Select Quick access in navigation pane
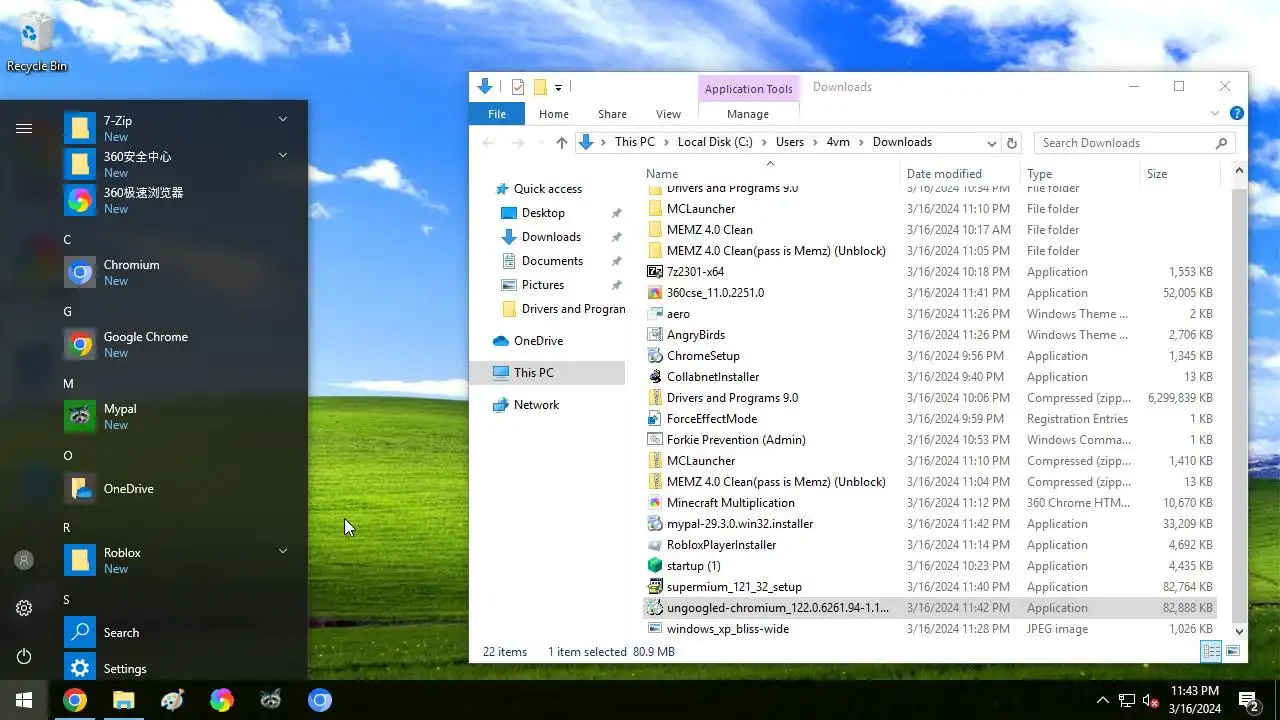 pyautogui.click(x=547, y=189)
